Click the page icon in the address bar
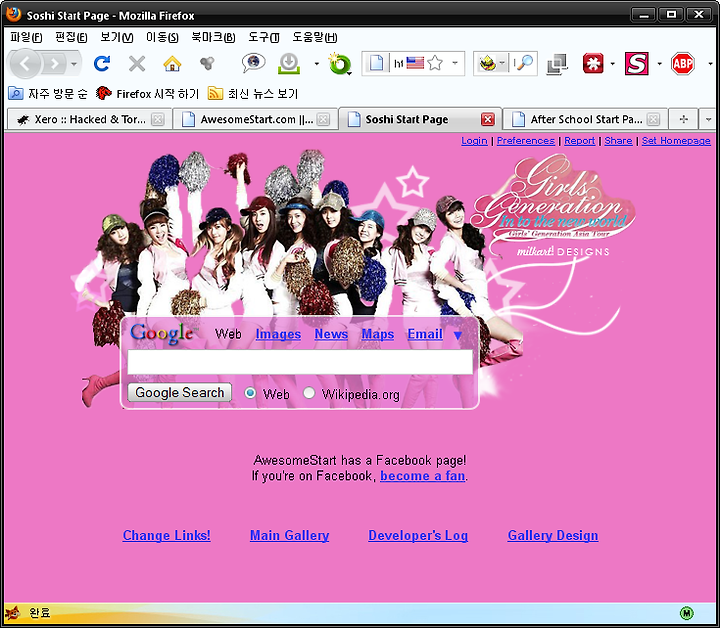 pyautogui.click(x=376, y=63)
